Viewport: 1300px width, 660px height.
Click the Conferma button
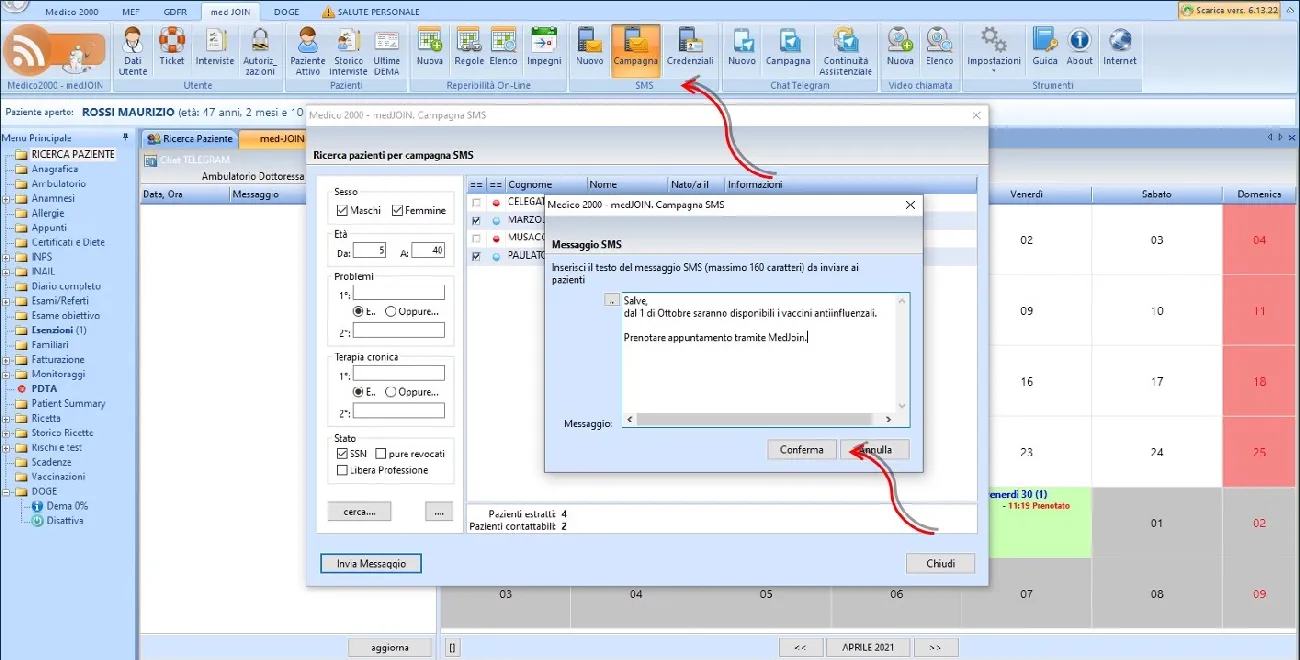coord(802,450)
